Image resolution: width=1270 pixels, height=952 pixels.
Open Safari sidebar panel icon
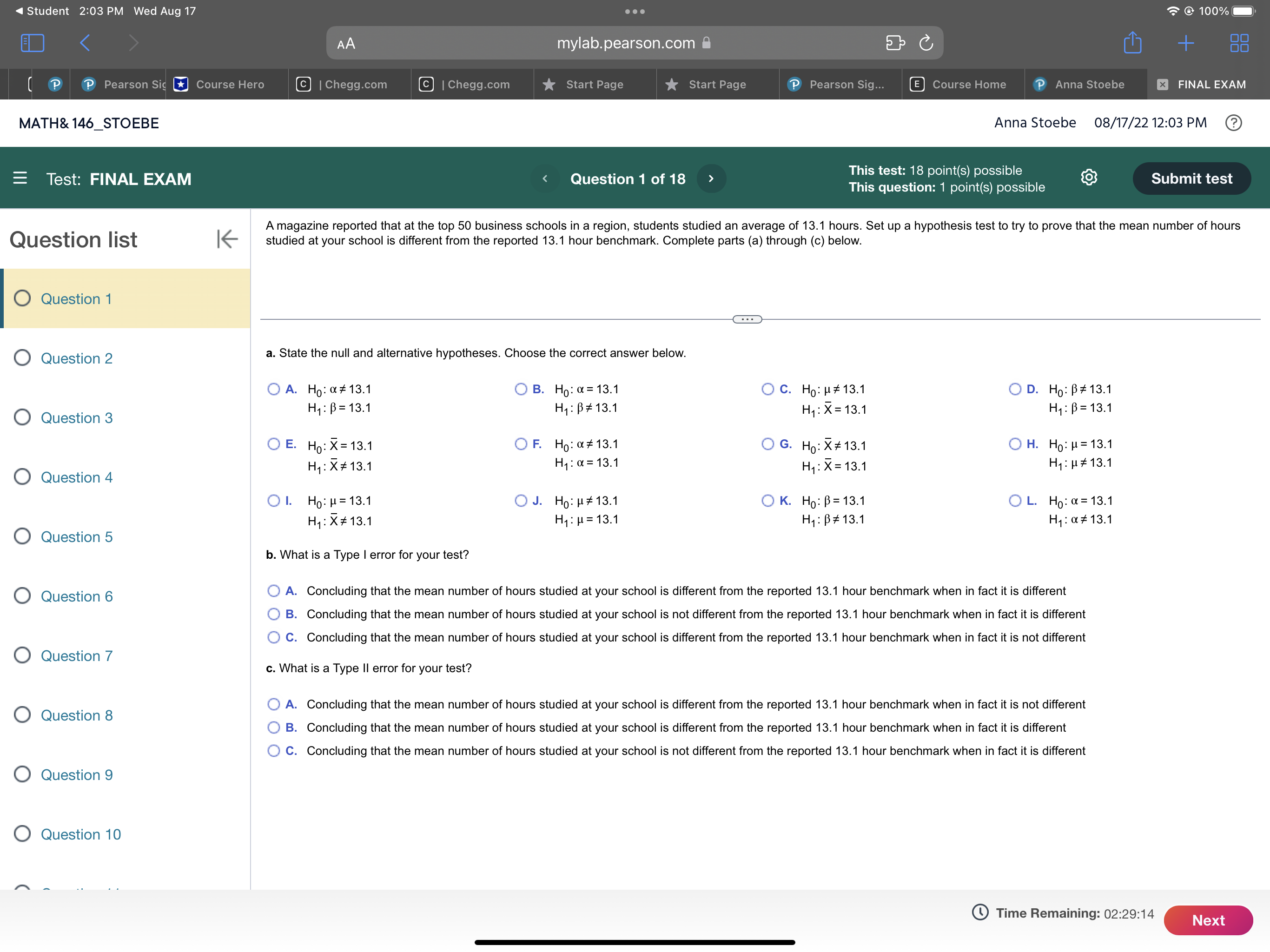(x=32, y=43)
